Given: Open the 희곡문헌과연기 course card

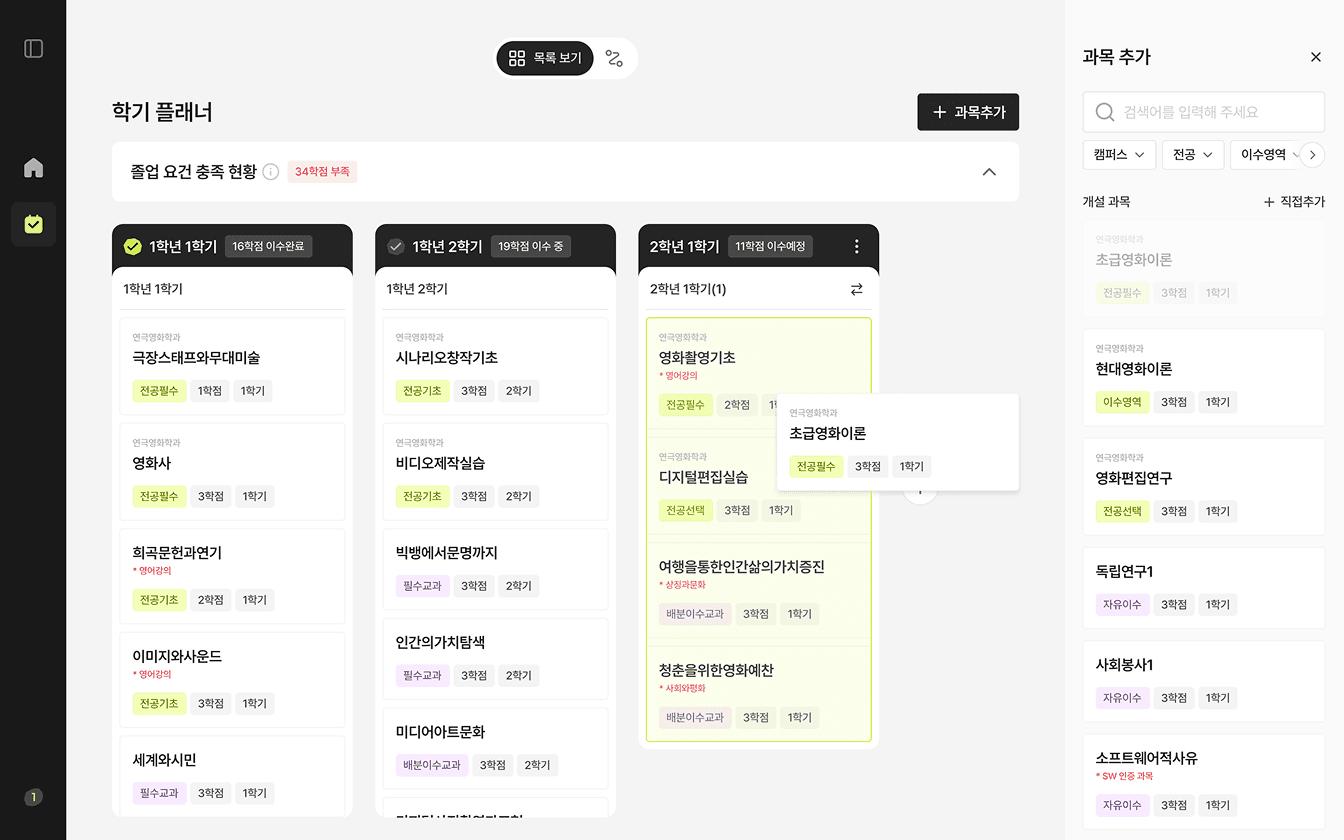Looking at the screenshot, I should click(232, 575).
